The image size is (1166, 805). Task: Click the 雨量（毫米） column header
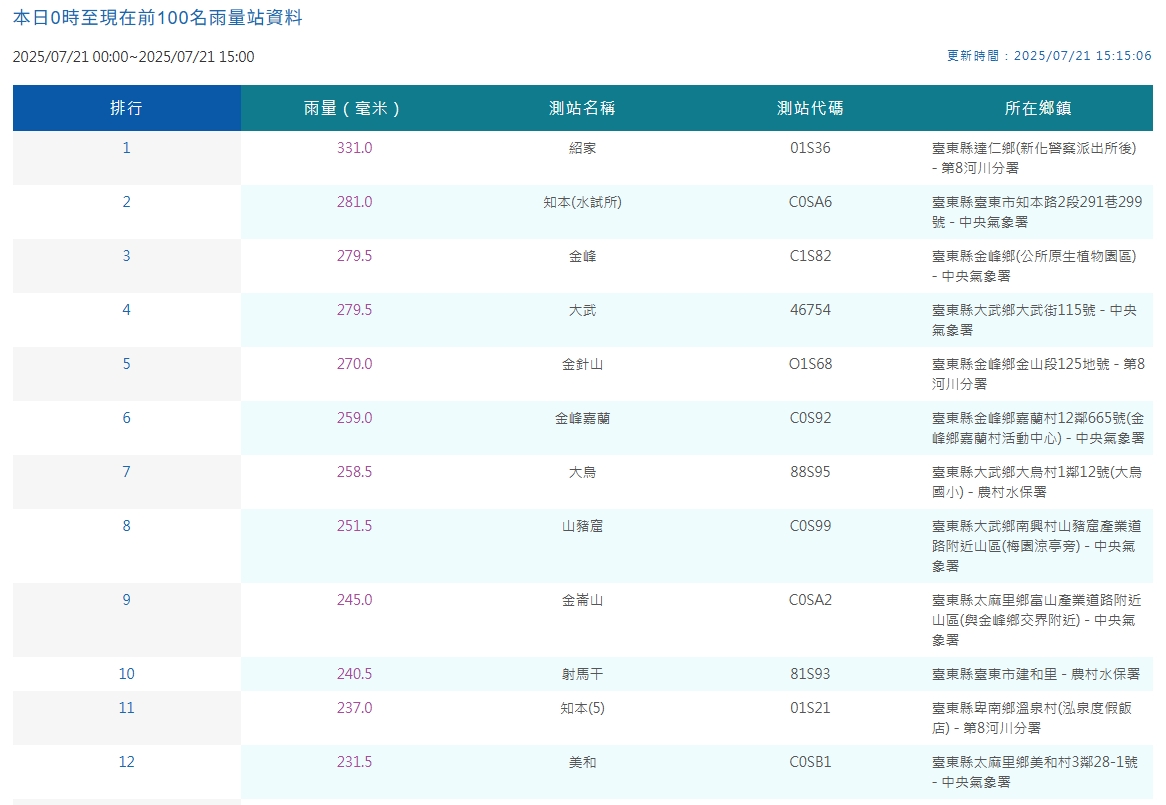click(355, 108)
